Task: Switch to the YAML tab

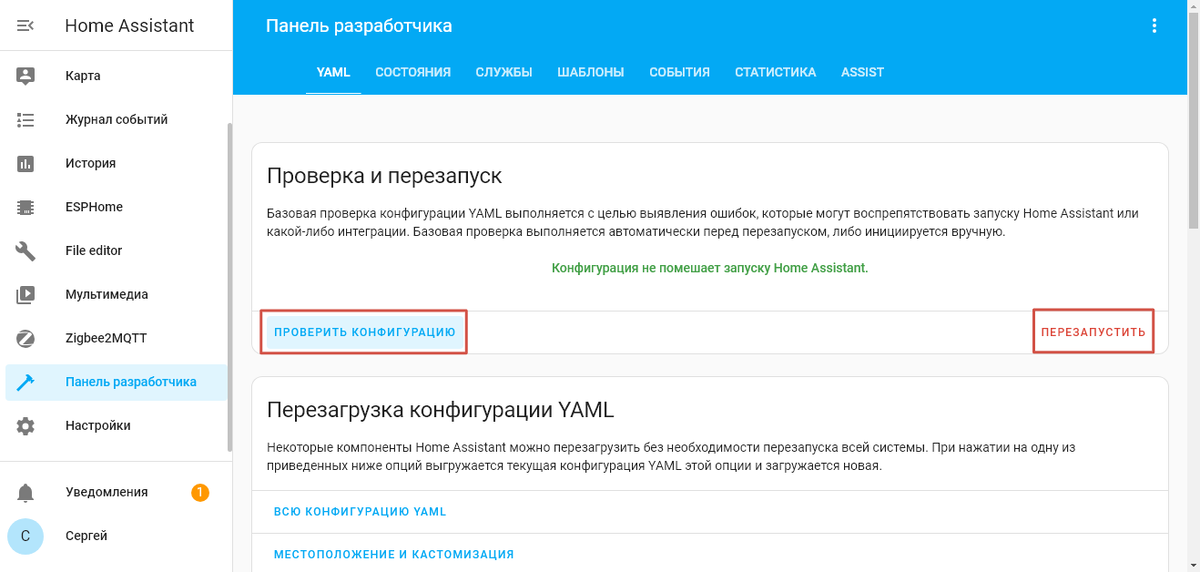Action: click(x=333, y=72)
